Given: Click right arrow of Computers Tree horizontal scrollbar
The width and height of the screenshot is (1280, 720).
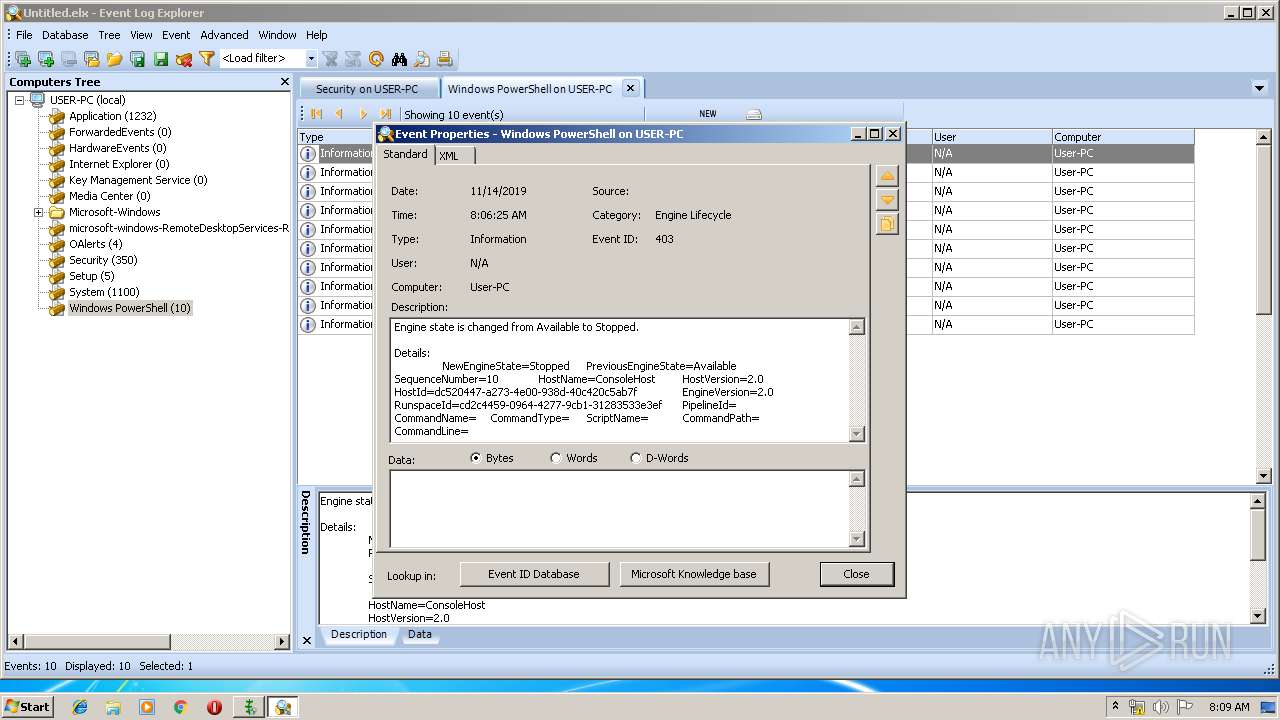Looking at the screenshot, I should pos(282,642).
